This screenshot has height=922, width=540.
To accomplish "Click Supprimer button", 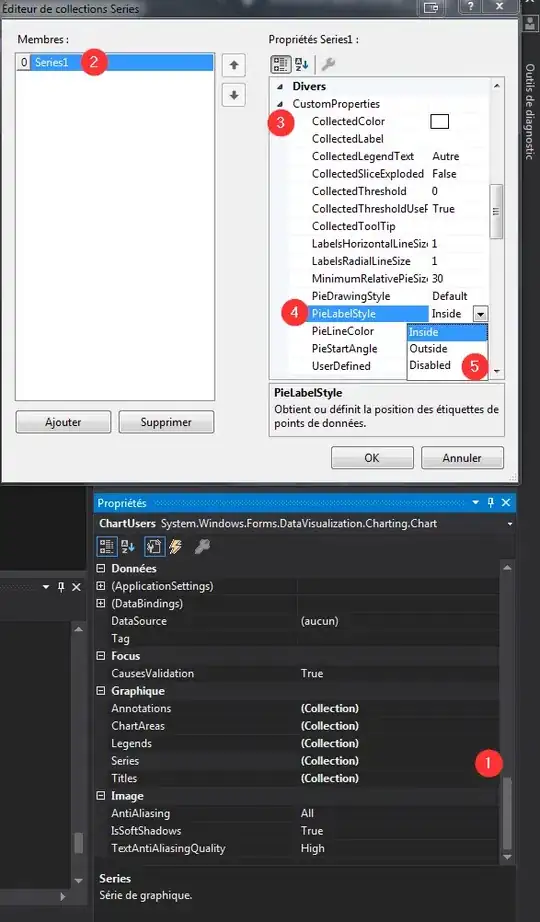I will [x=166, y=422].
